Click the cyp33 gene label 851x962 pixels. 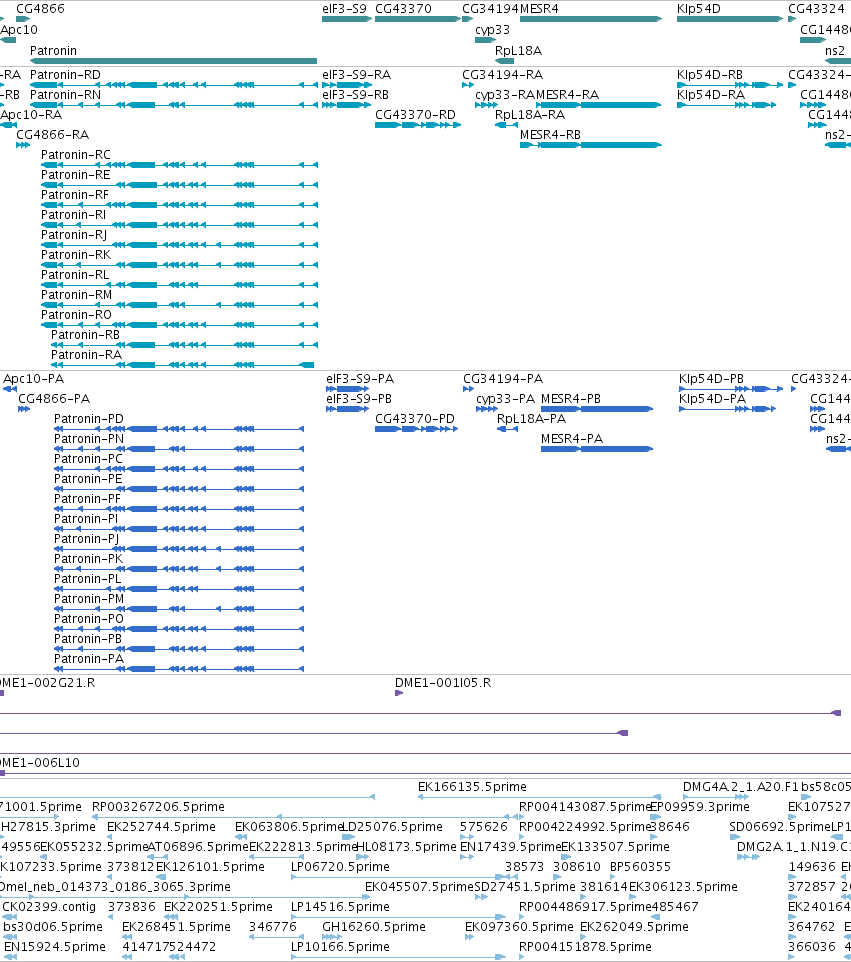[x=492, y=29]
